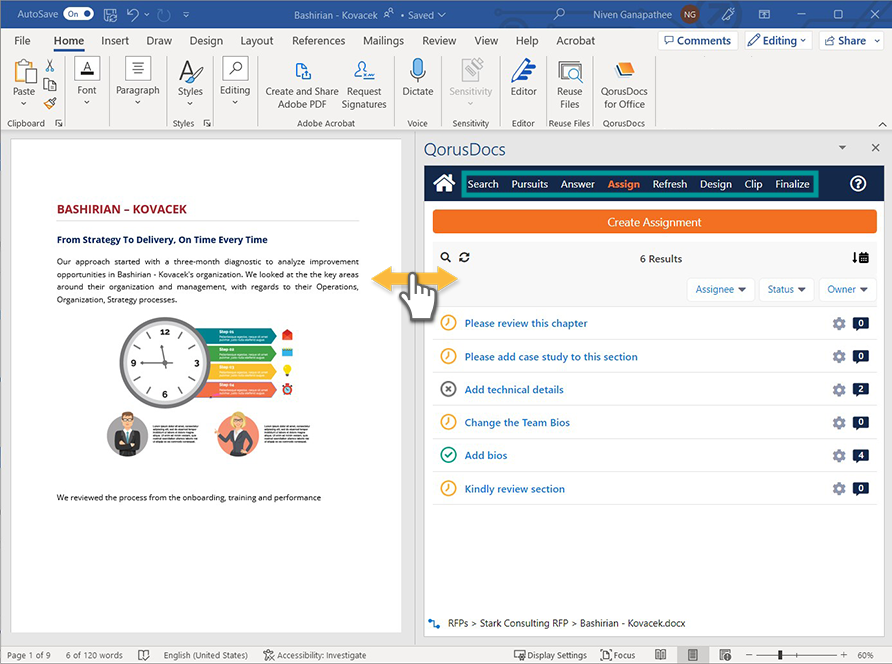Open the 'Add technical details' assignment
Screen dimensions: 892x664
click(x=514, y=390)
